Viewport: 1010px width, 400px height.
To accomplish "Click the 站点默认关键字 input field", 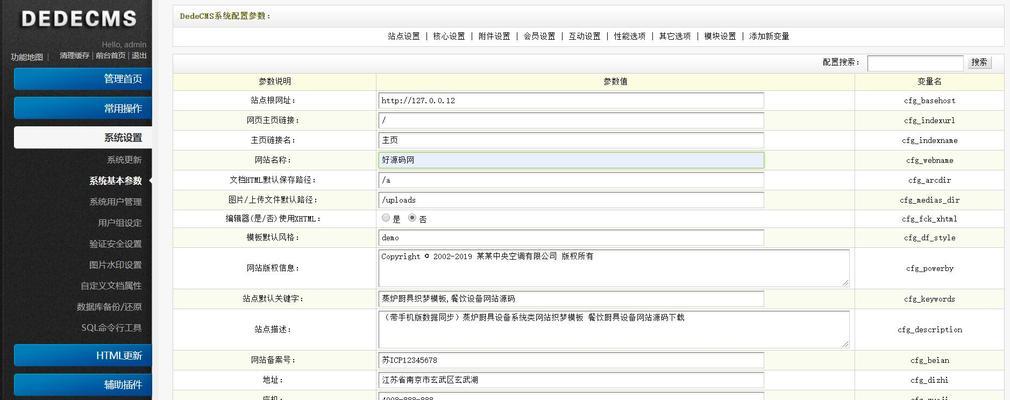I will coord(571,299).
